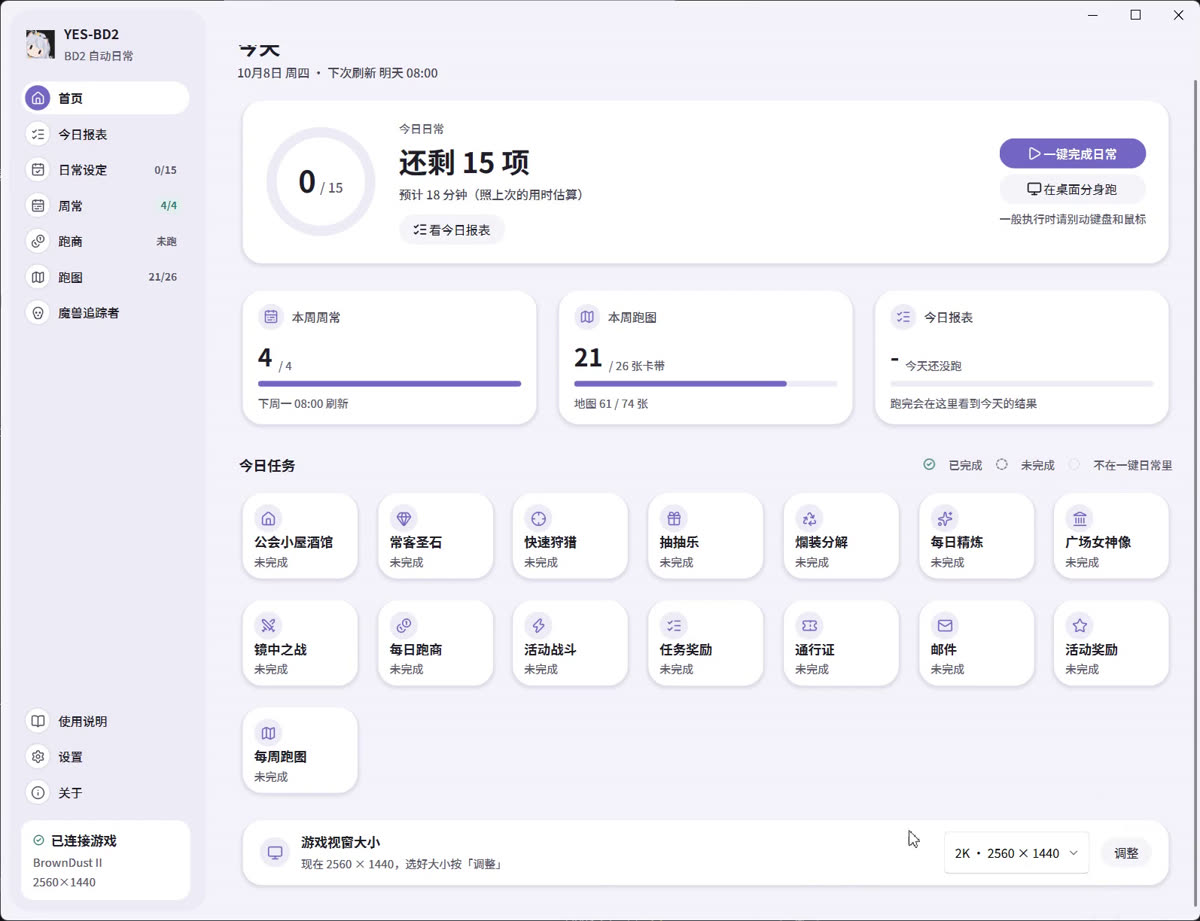Click the 21/26 count beside 跑图
This screenshot has width=1200, height=921.
[x=163, y=277]
